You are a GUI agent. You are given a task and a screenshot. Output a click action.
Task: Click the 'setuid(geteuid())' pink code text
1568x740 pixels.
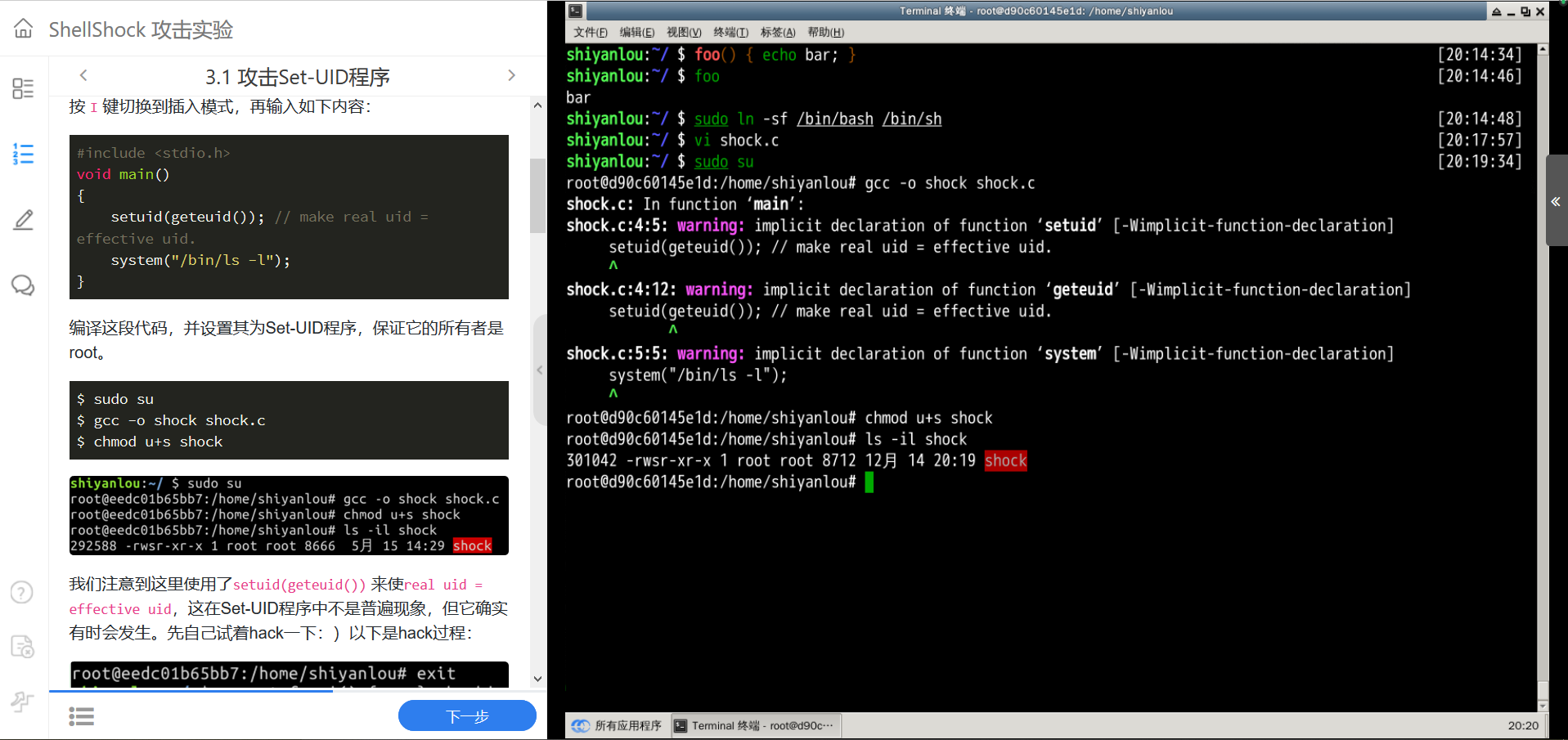299,585
